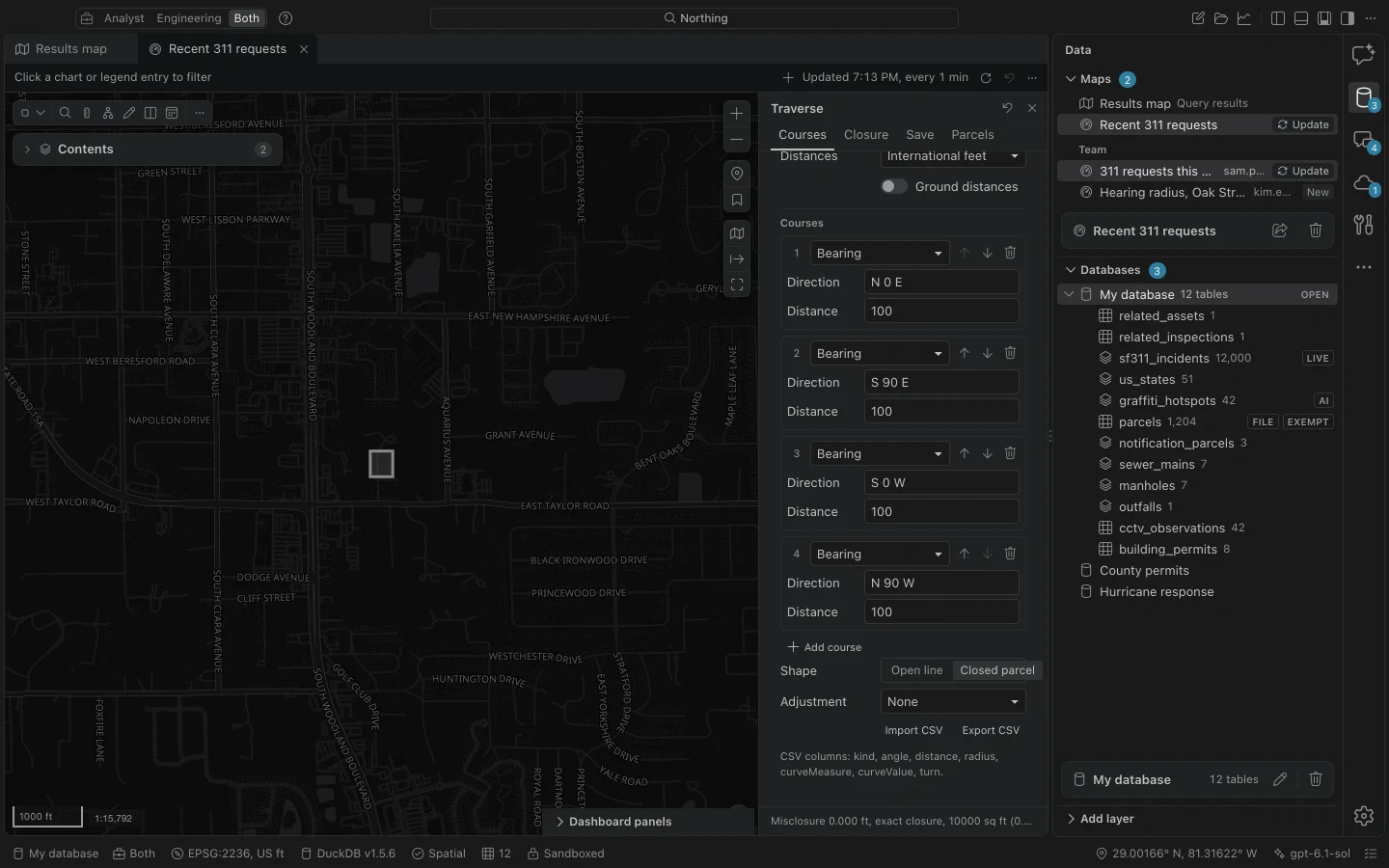
Task: Share the Recent 311 requests map
Action: [1280, 231]
